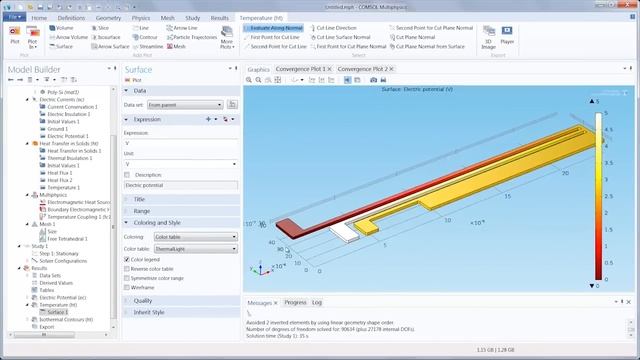Add a Mesh plot from ribbon
Screen dimensions: 640x360
pyautogui.click(x=176, y=47)
